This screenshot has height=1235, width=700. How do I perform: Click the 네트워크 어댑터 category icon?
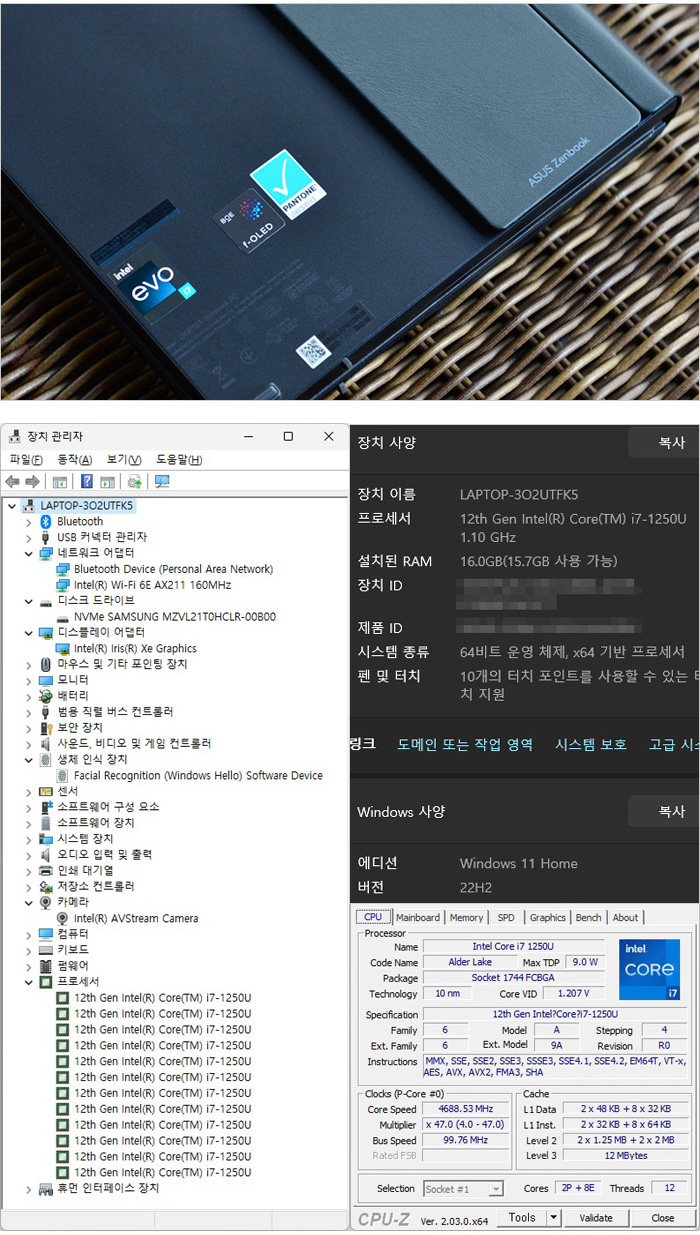point(45,553)
